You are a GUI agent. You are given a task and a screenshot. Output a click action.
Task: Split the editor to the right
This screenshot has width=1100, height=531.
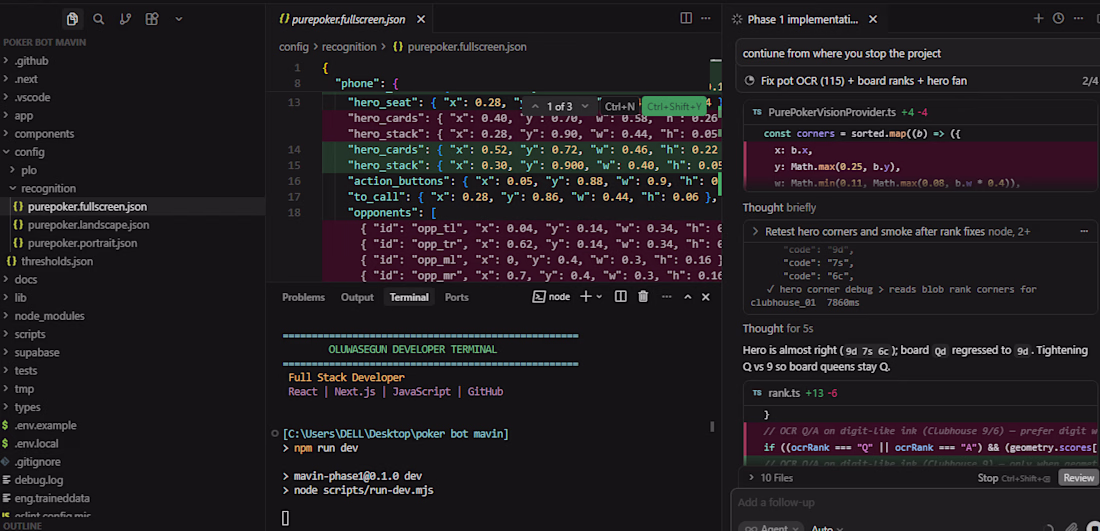click(x=686, y=18)
